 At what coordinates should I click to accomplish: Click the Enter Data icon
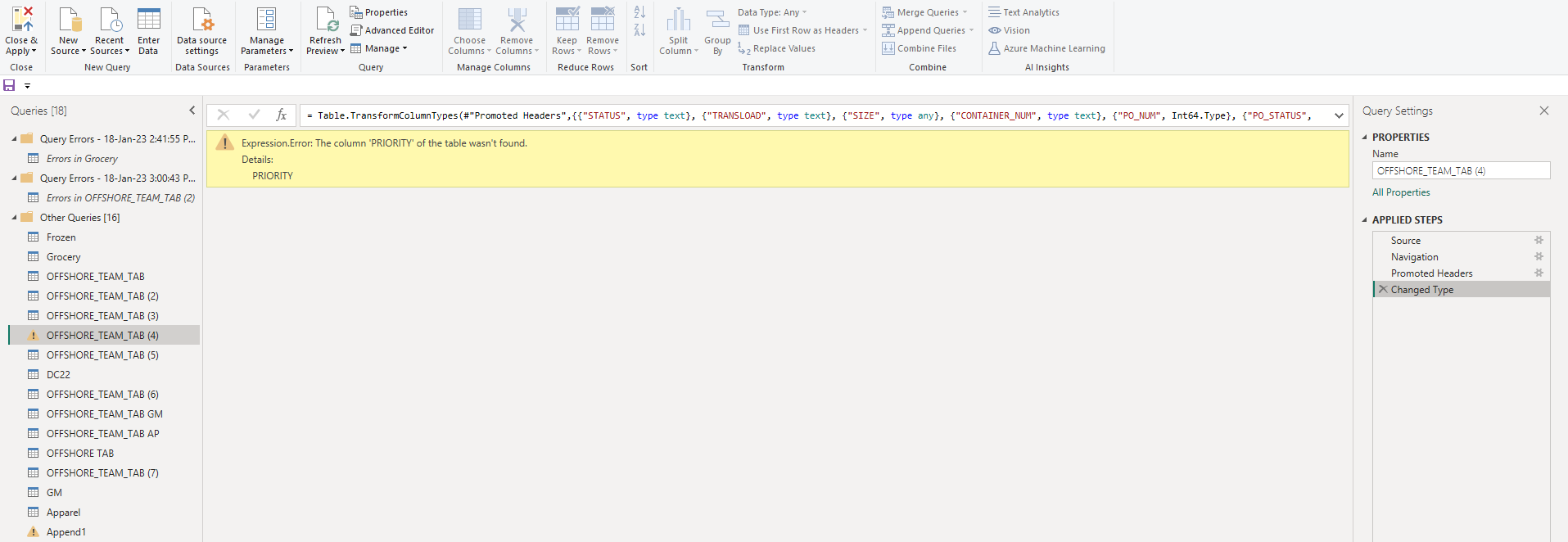[148, 19]
